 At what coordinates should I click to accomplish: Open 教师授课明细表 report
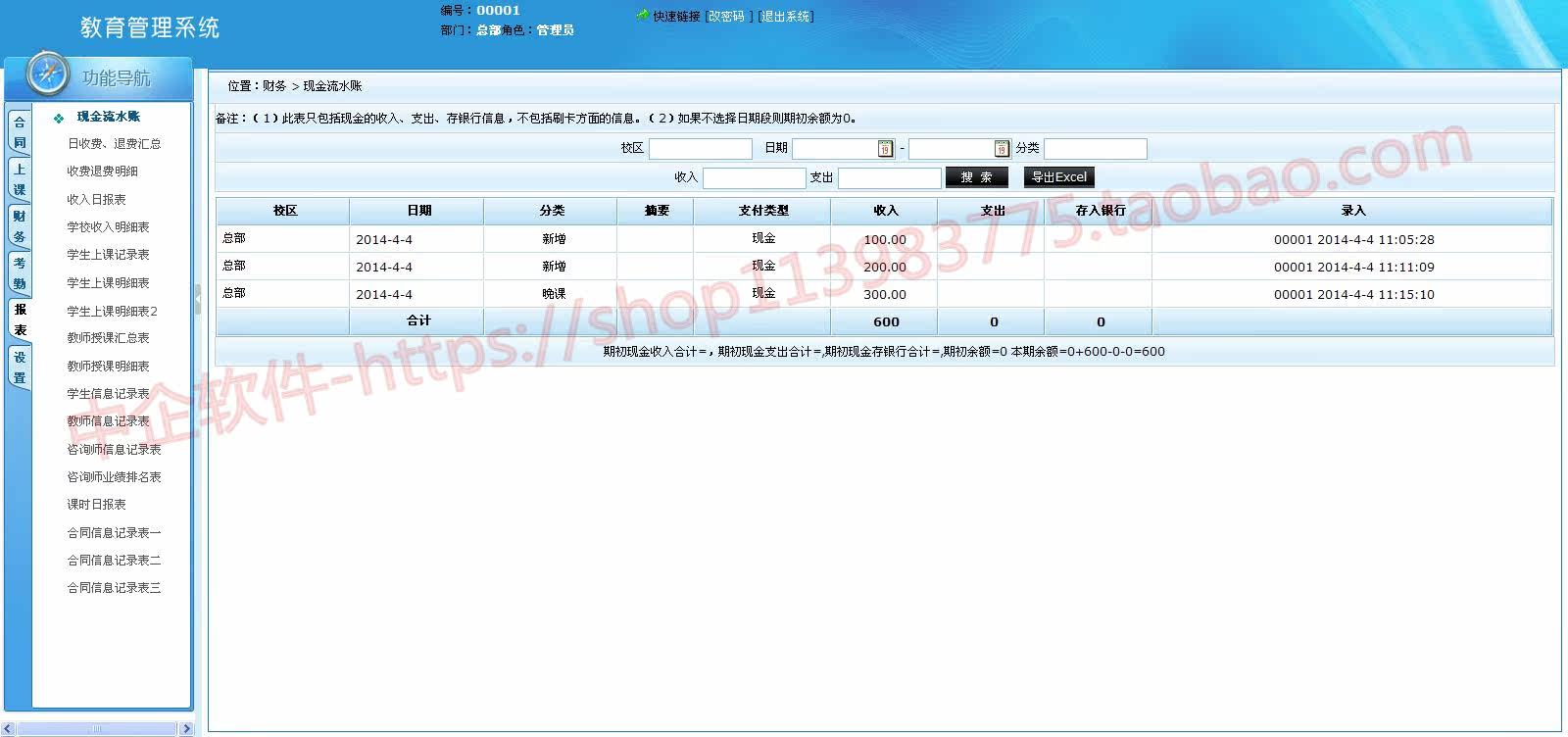[108, 367]
